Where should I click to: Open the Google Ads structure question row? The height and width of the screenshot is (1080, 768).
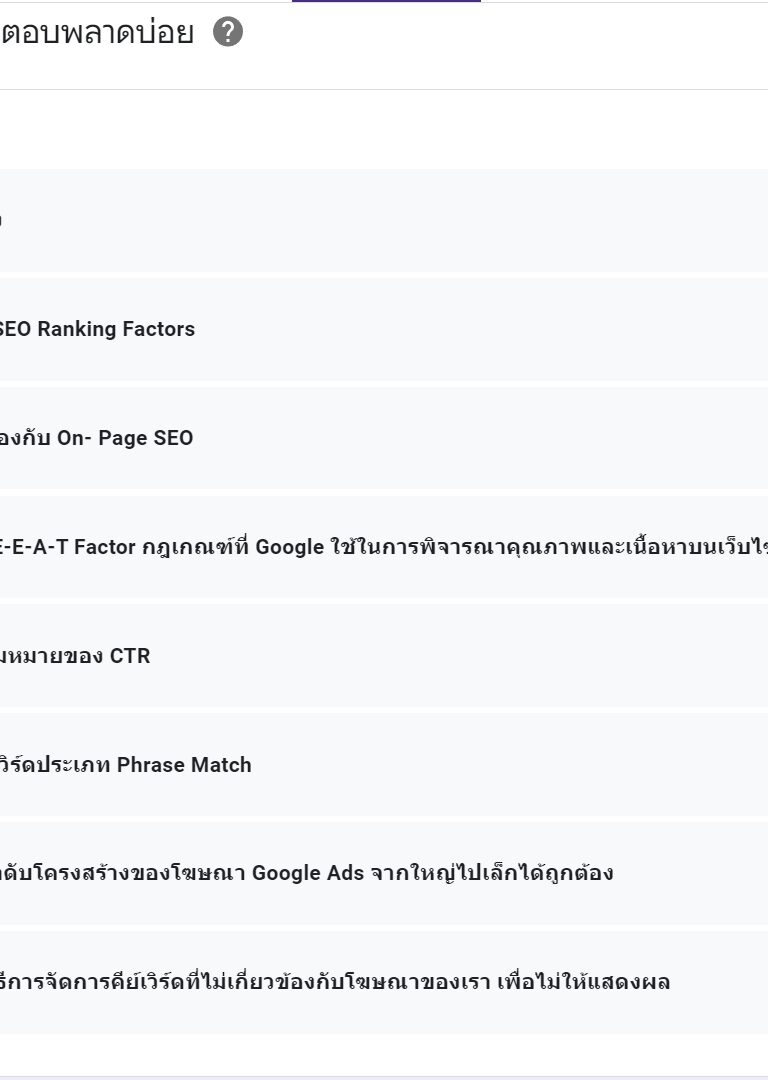click(x=384, y=873)
